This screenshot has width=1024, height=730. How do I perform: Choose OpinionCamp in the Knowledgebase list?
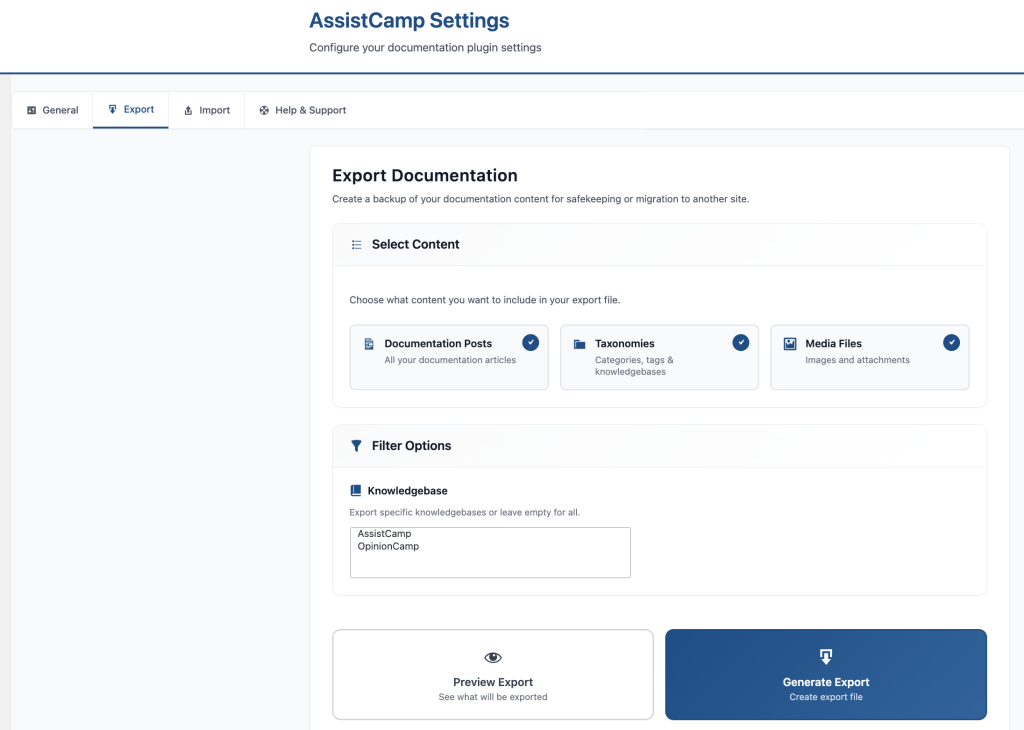pos(388,546)
